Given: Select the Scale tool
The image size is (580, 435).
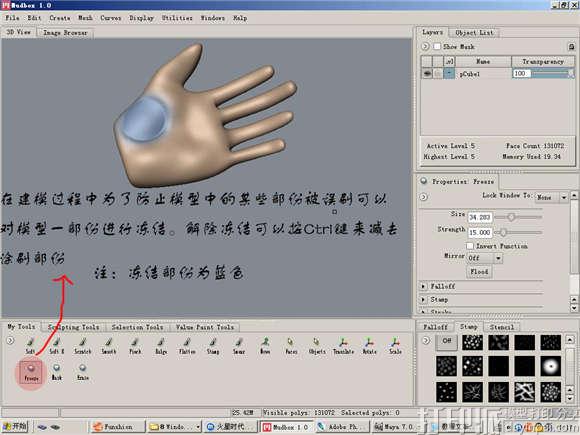Looking at the screenshot, I should pyautogui.click(x=395, y=345).
